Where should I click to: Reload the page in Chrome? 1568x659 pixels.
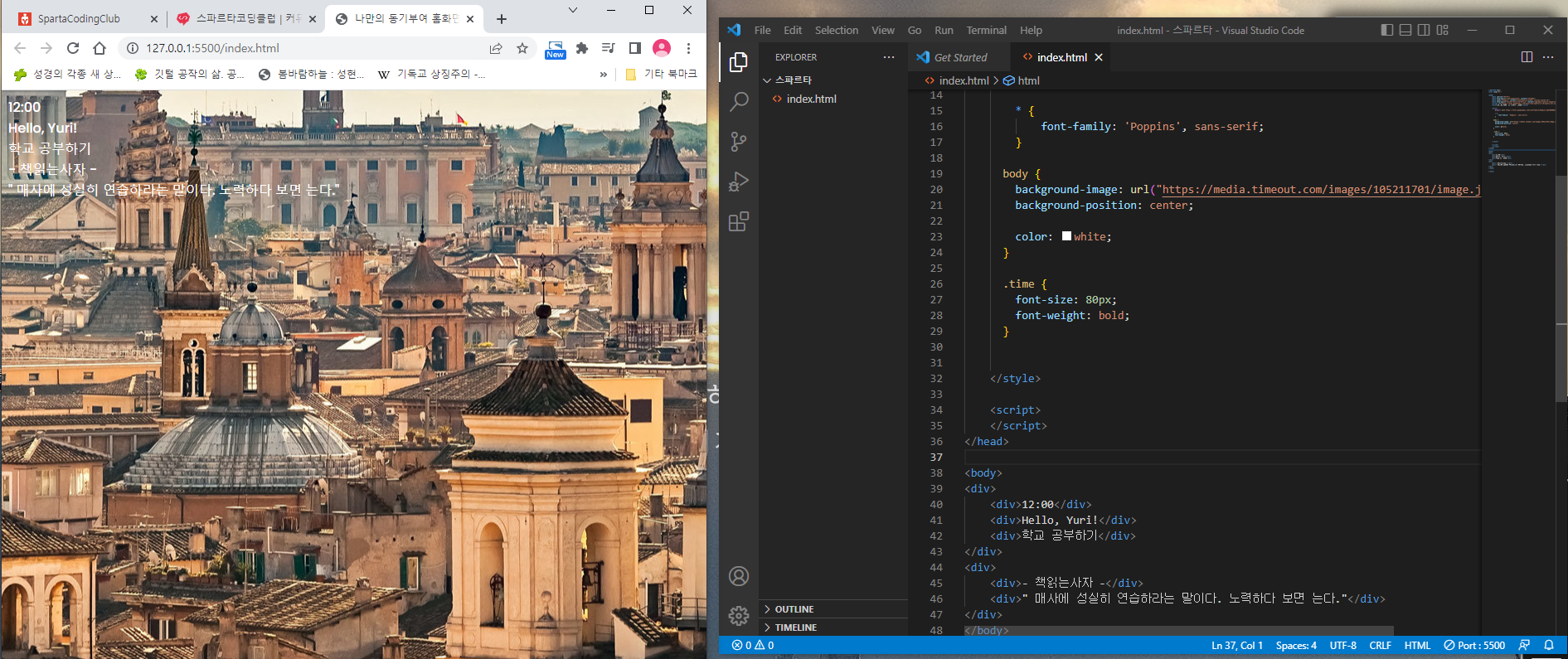[73, 48]
